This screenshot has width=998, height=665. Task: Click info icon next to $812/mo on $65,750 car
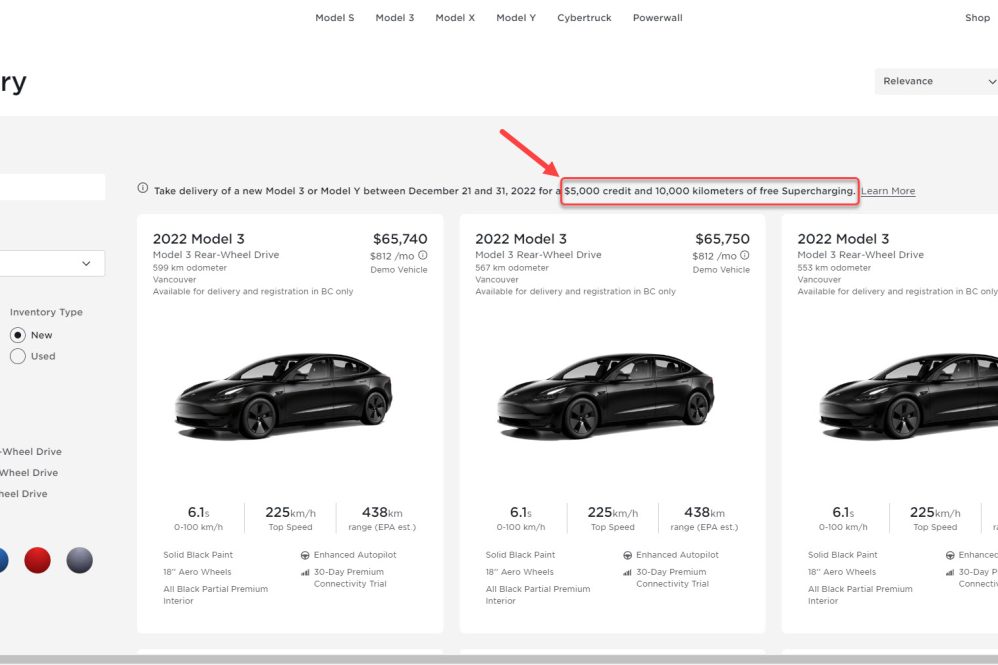[745, 256]
